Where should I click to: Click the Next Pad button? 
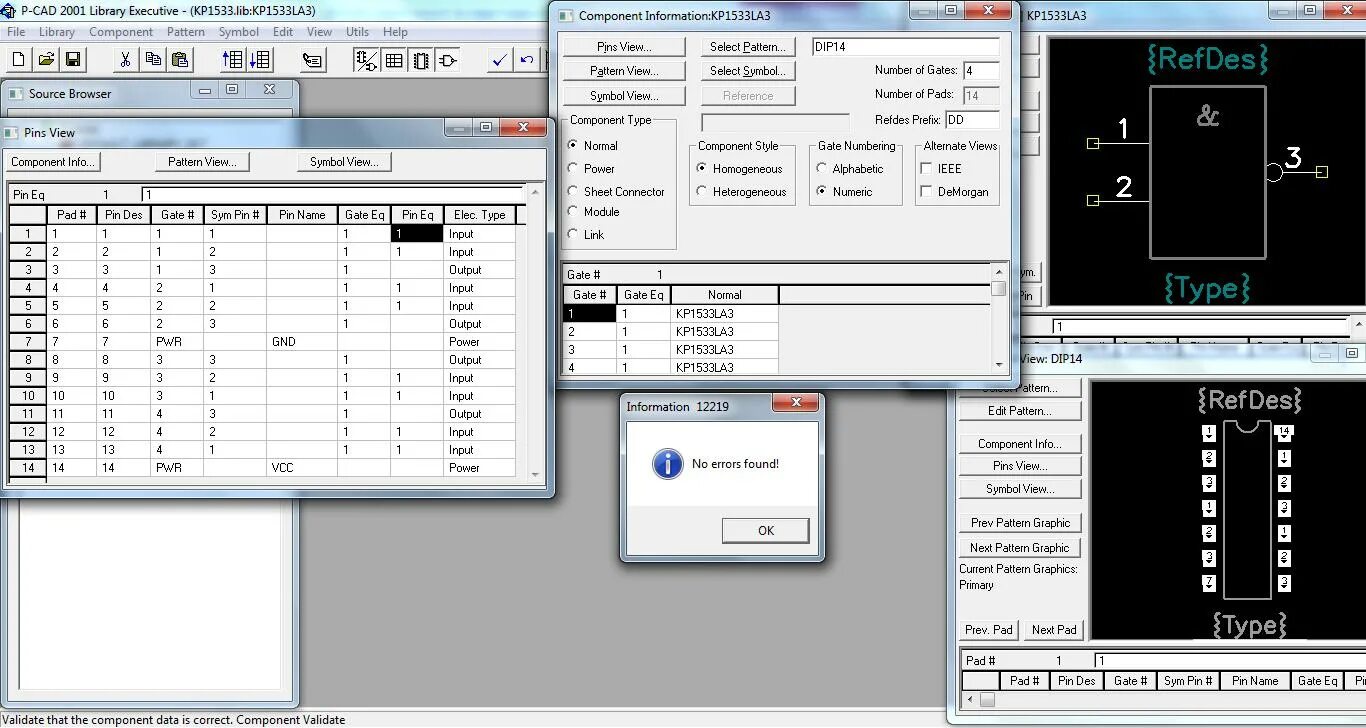coord(1053,630)
